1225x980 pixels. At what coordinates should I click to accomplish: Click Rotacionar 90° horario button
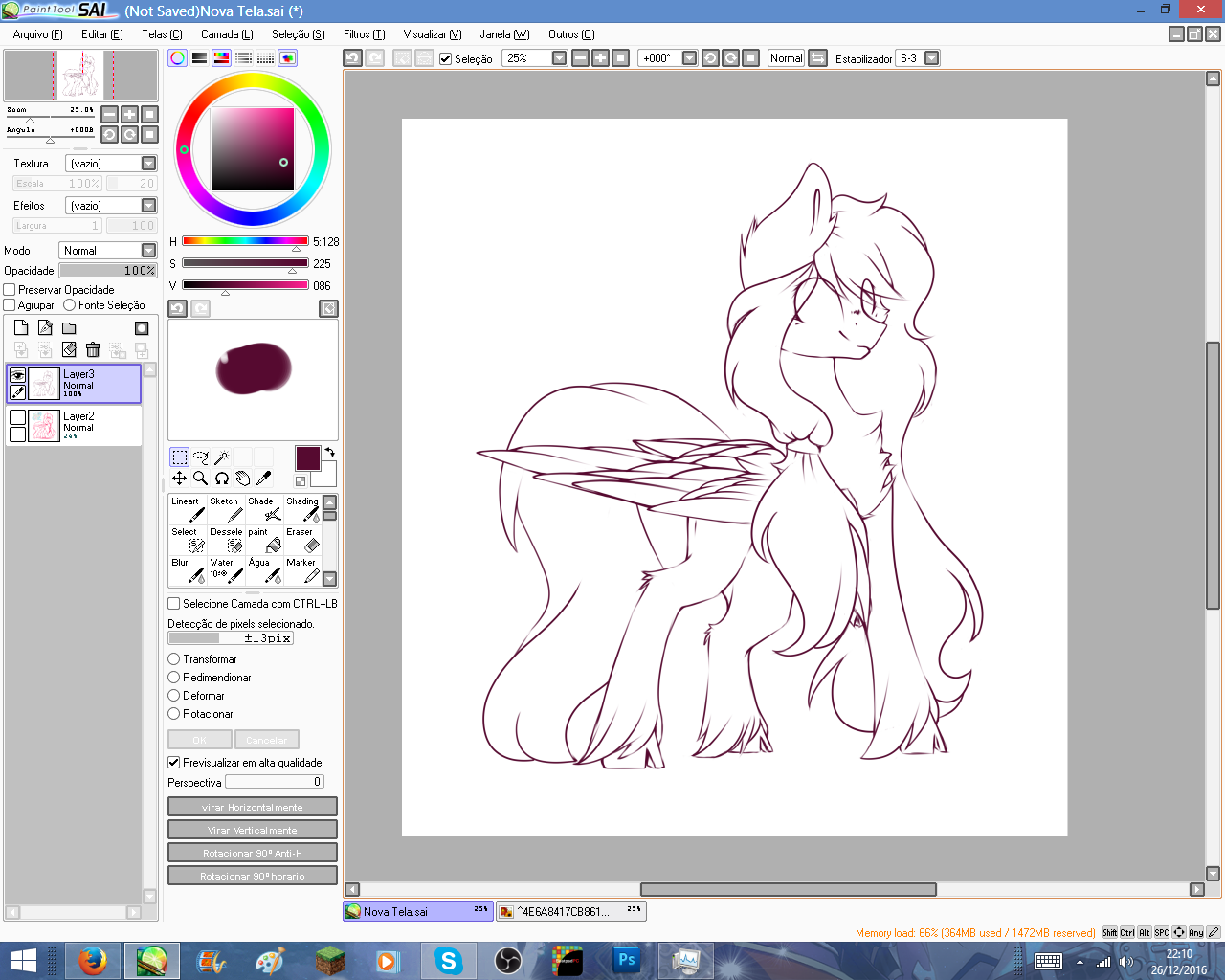pyautogui.click(x=253, y=876)
